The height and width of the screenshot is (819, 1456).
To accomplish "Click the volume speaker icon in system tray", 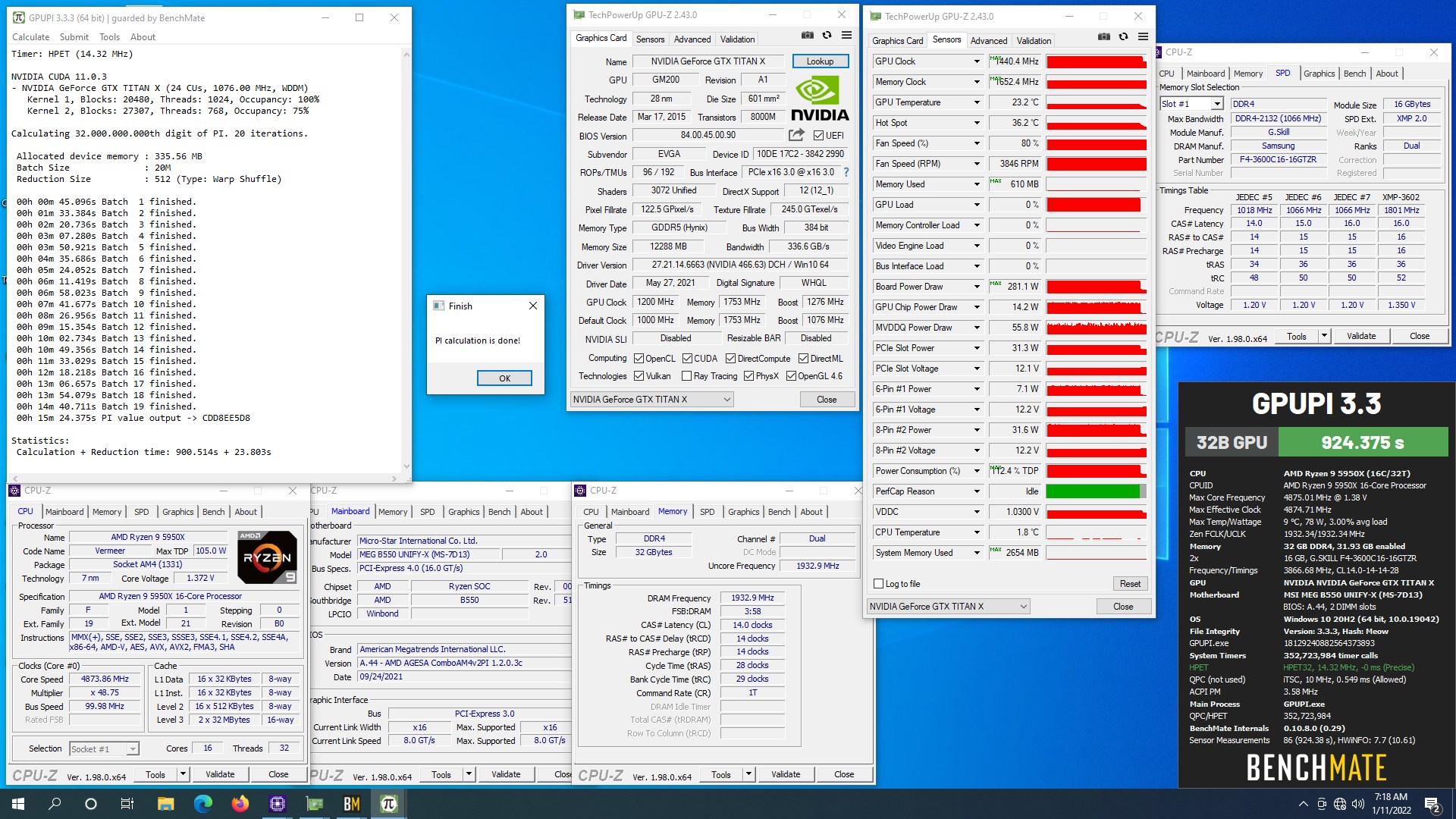I will tap(1358, 804).
